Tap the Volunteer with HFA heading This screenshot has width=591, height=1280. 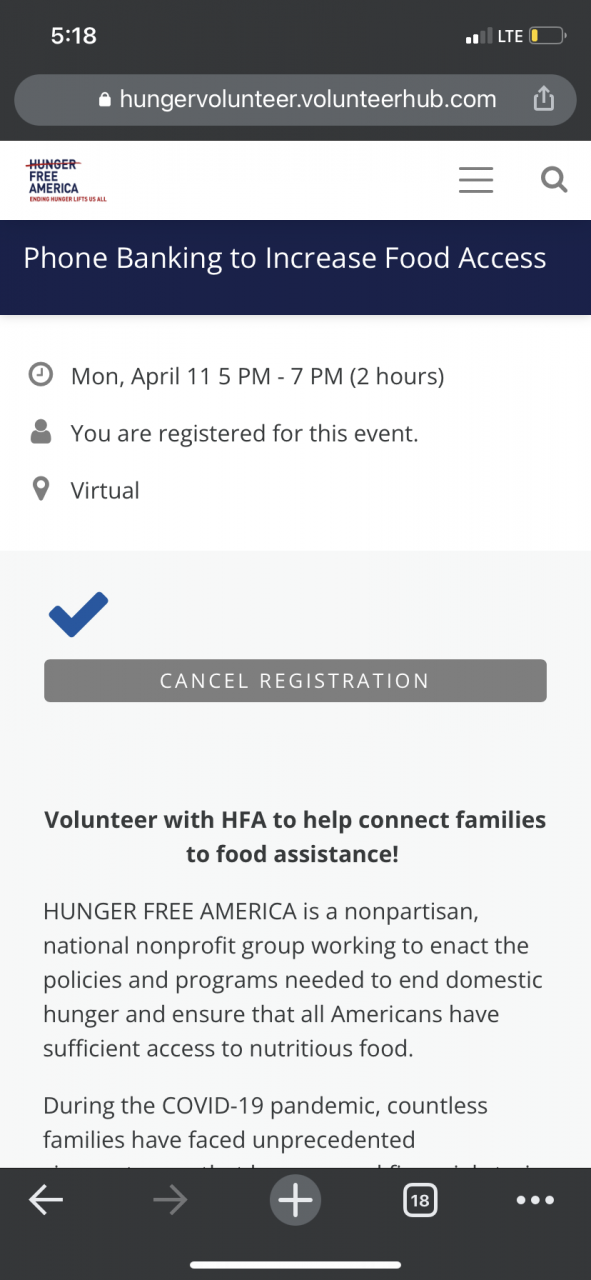pos(295,837)
